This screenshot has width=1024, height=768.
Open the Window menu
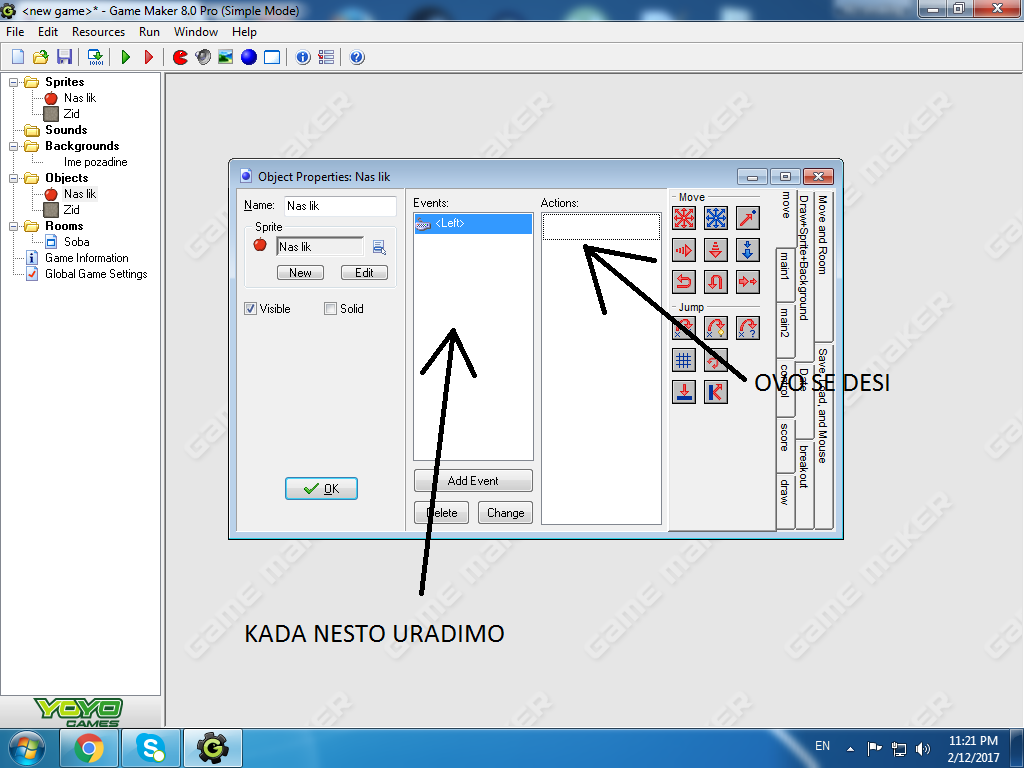[x=195, y=32]
